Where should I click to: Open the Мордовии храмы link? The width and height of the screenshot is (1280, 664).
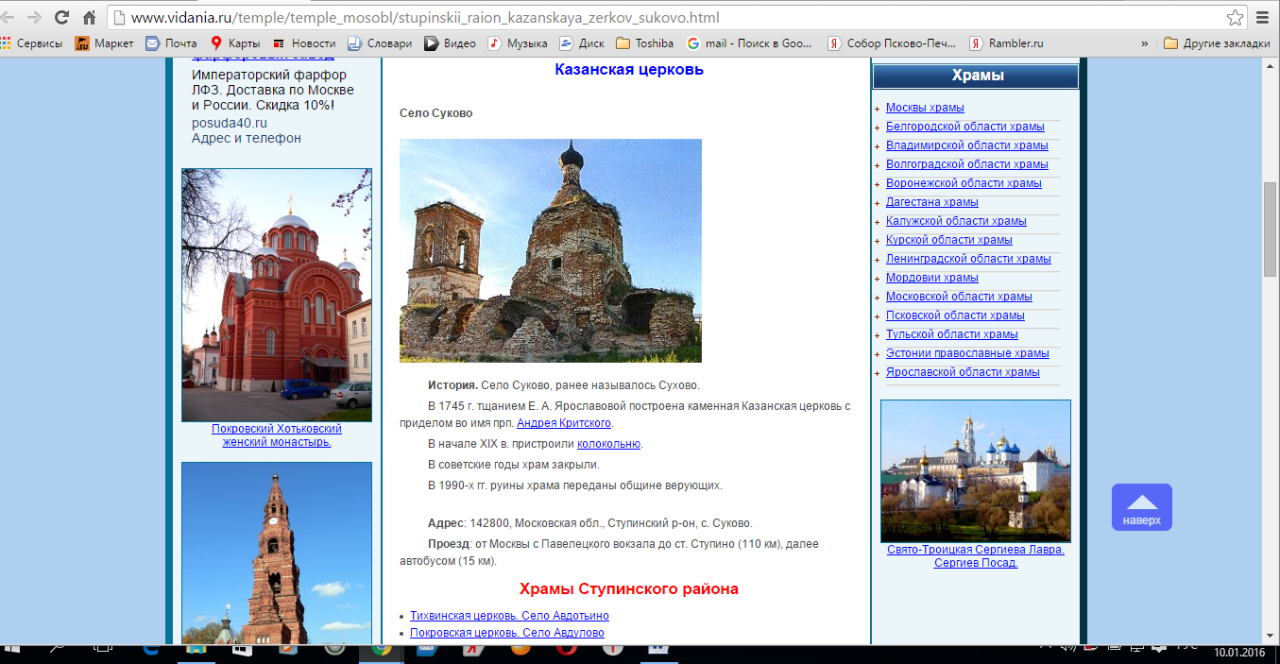click(932, 279)
